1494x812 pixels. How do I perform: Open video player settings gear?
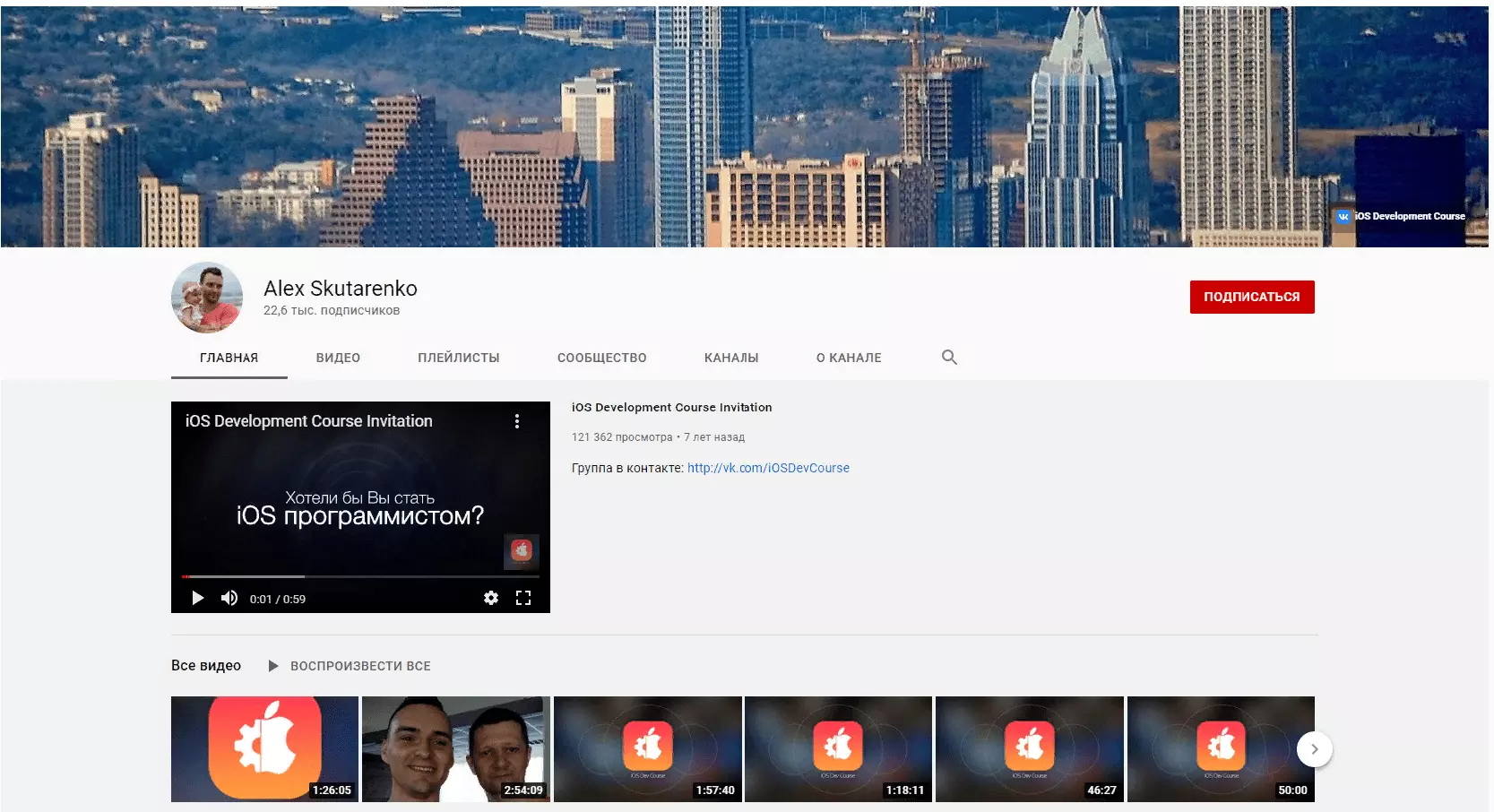click(x=490, y=598)
